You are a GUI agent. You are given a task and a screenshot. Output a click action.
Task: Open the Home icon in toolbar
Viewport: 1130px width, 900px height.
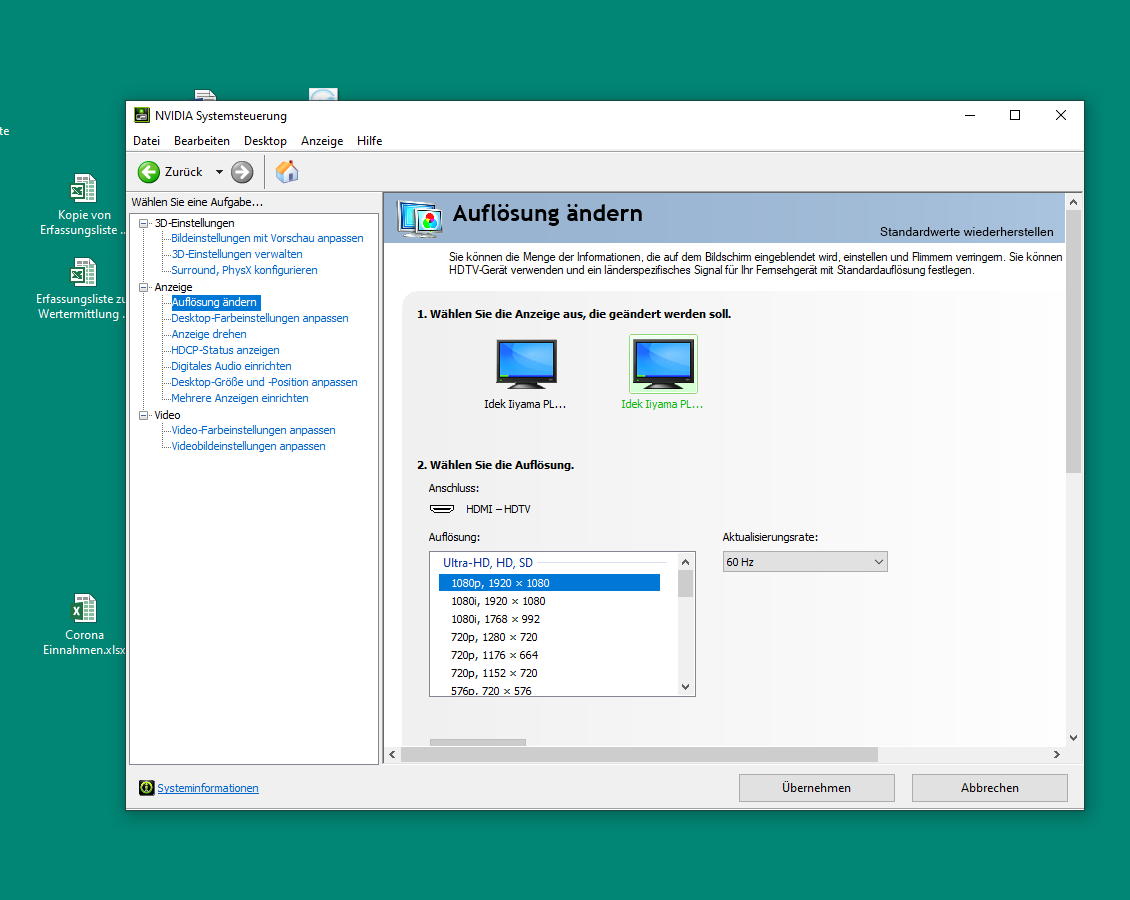pos(287,172)
